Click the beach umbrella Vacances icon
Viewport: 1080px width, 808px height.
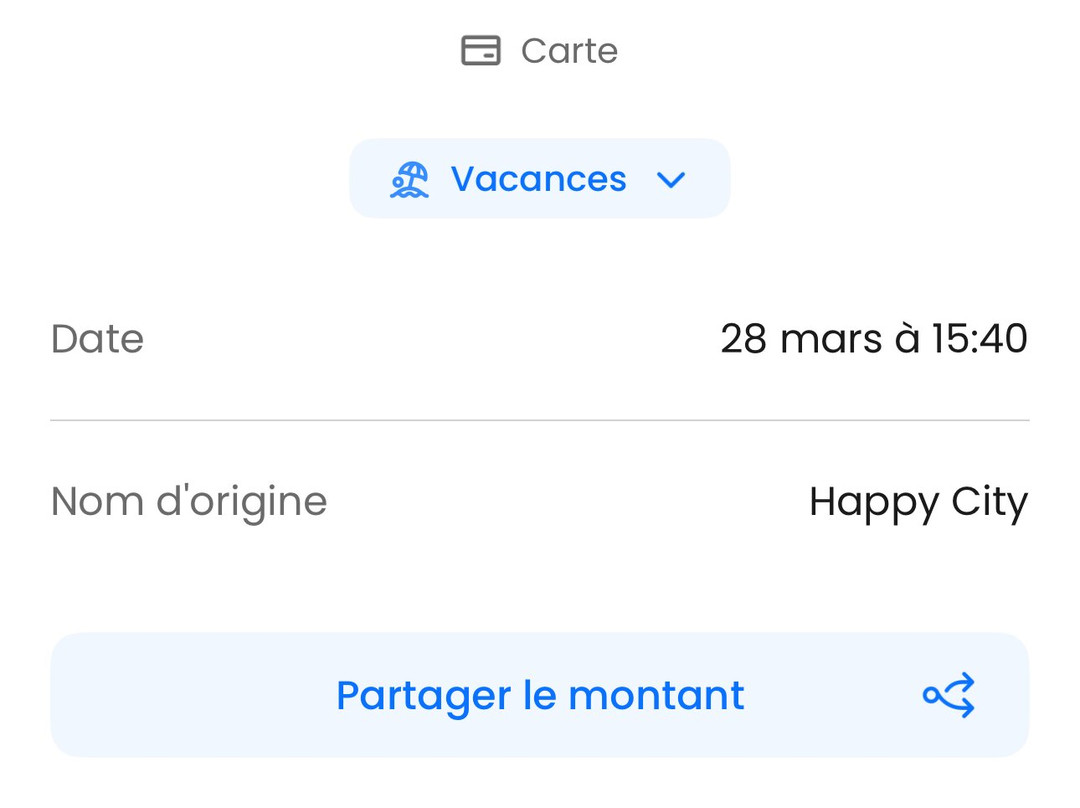[410, 180]
